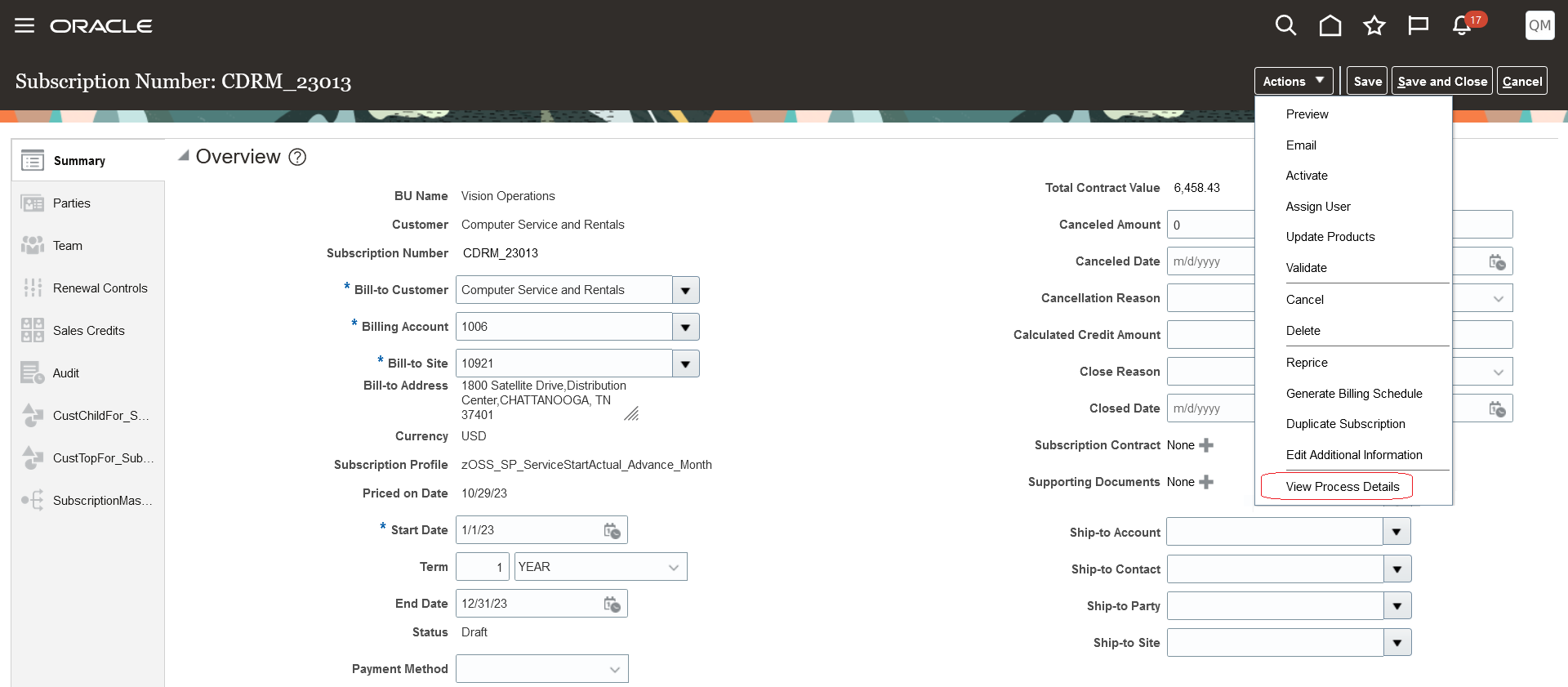
Task: Click Save and Close button
Action: point(1442,81)
